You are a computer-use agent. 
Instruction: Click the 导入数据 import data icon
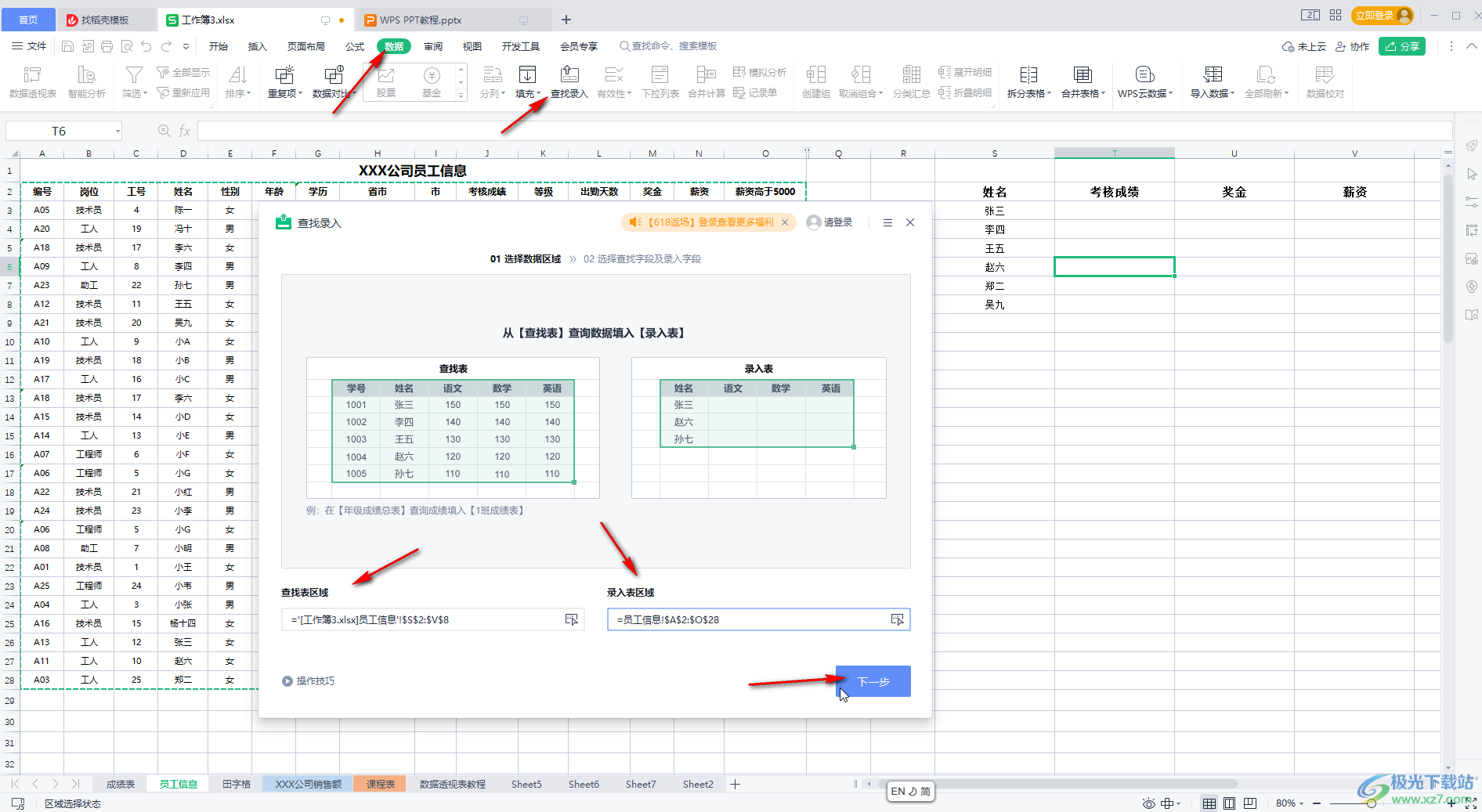tap(1213, 82)
